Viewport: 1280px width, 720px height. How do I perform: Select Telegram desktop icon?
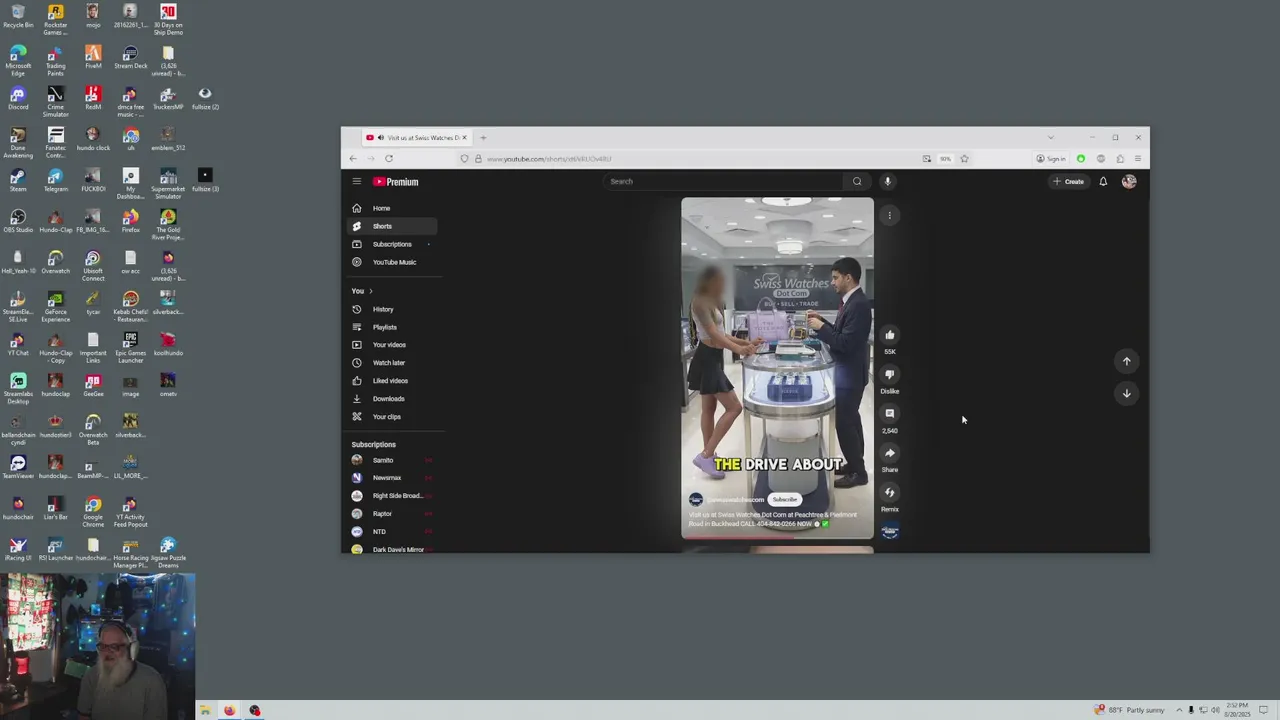pos(55,181)
